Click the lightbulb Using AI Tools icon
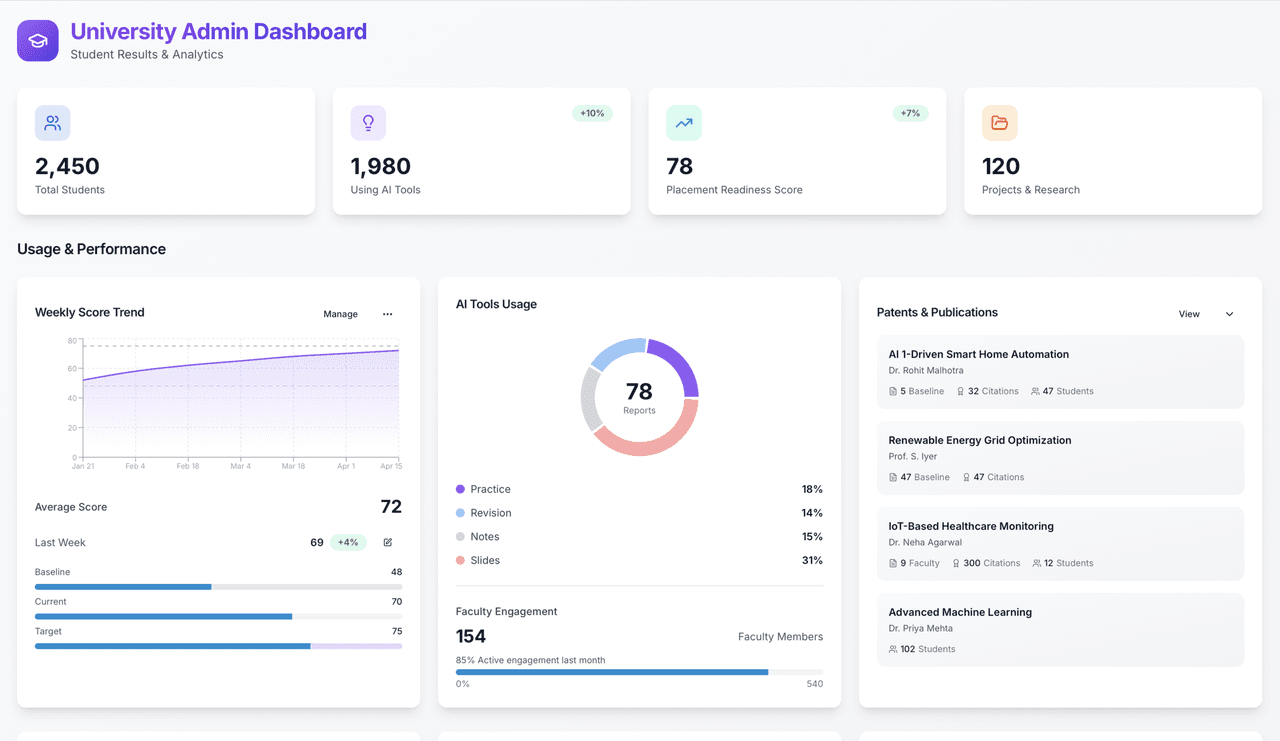This screenshot has height=741, width=1280. [368, 123]
